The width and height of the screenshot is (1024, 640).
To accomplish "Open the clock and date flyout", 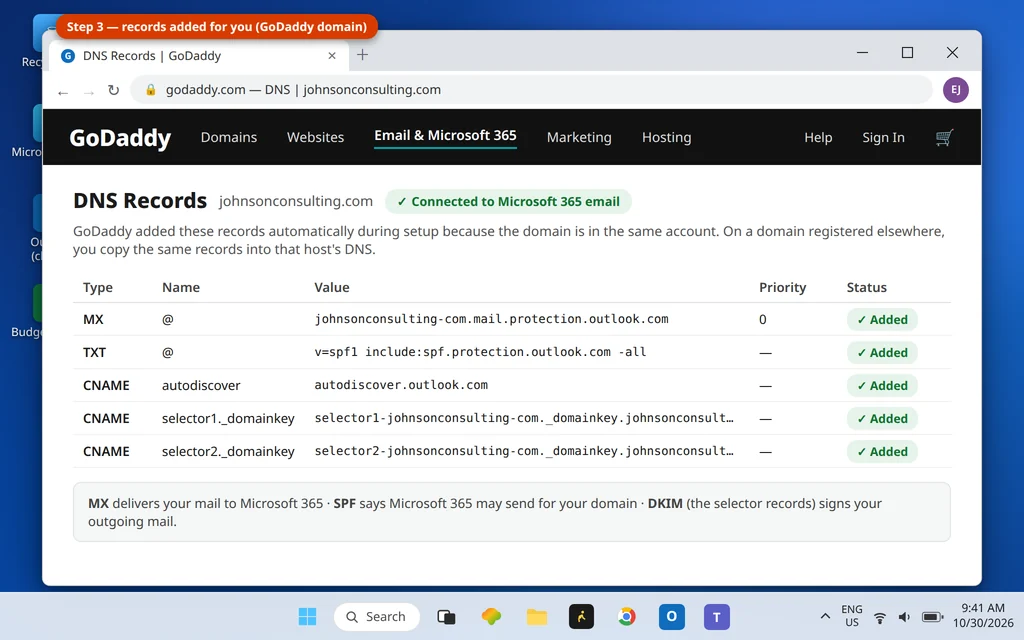I will (x=983, y=616).
